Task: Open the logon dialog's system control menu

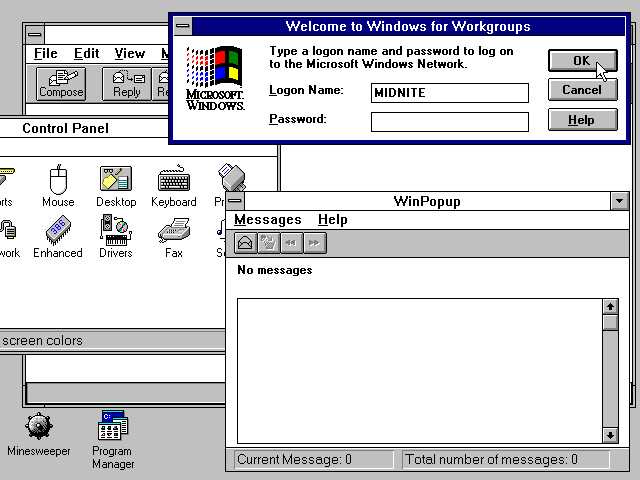Action: [x=182, y=26]
